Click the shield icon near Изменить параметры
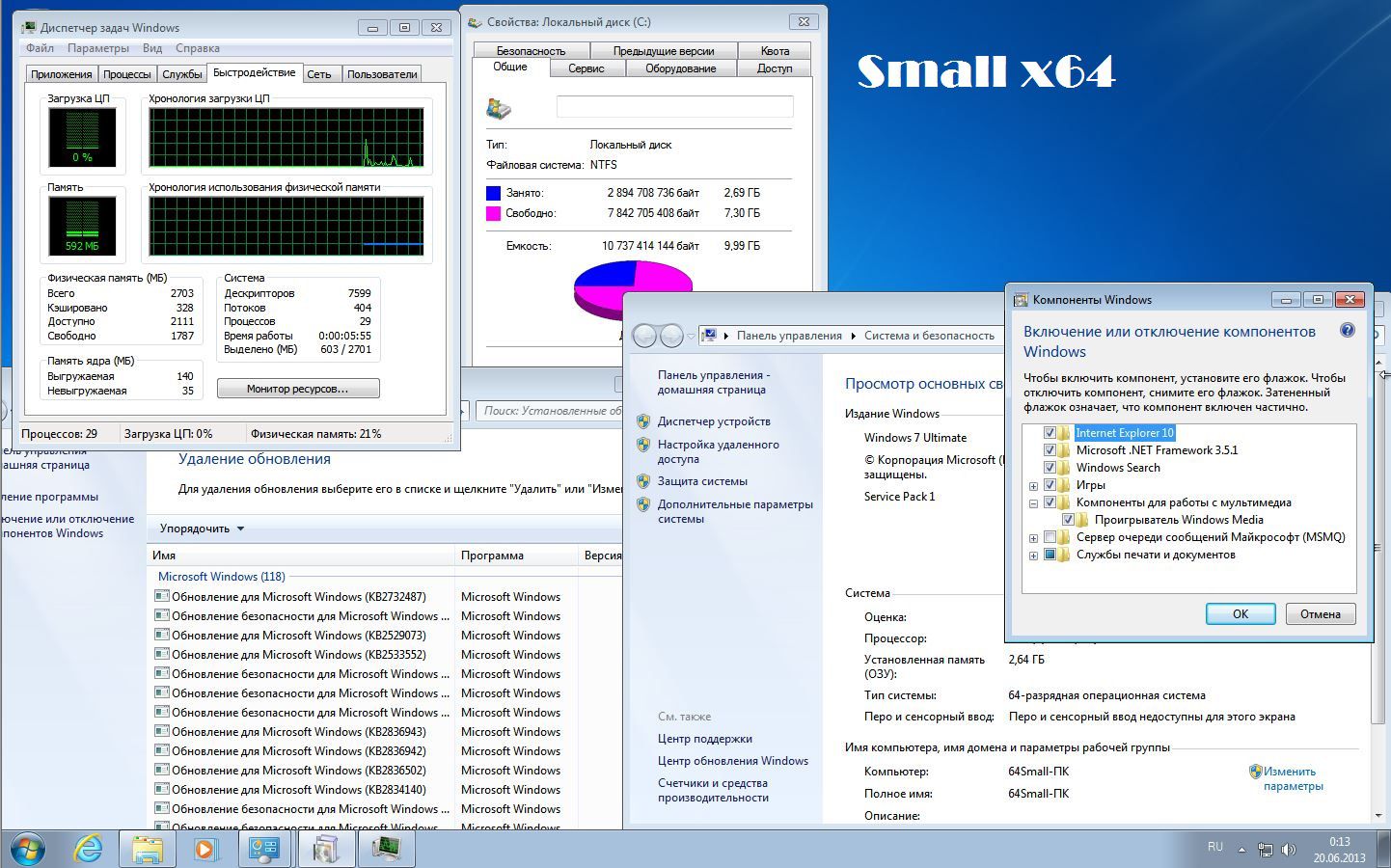The height and width of the screenshot is (868, 1391). 1255,772
